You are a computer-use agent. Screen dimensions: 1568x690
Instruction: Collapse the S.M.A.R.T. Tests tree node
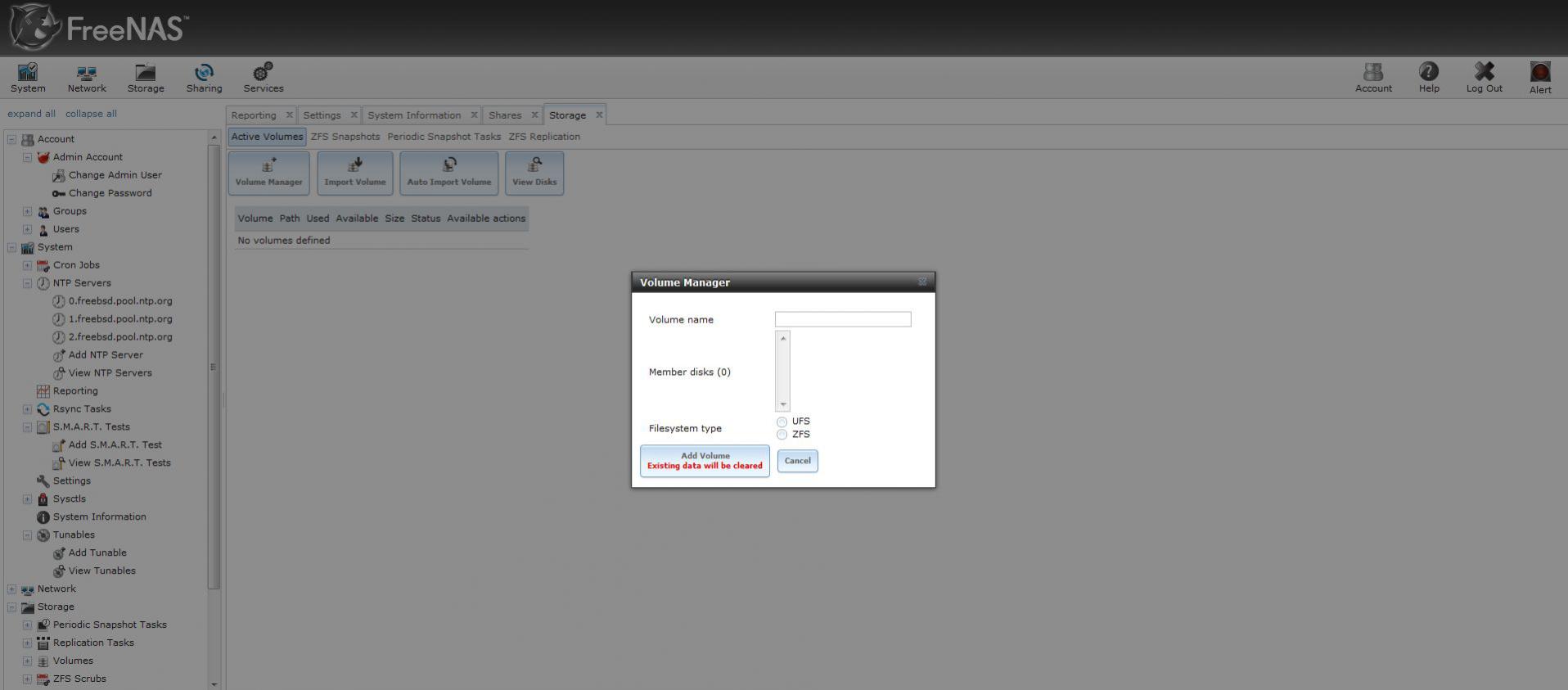[x=27, y=427]
